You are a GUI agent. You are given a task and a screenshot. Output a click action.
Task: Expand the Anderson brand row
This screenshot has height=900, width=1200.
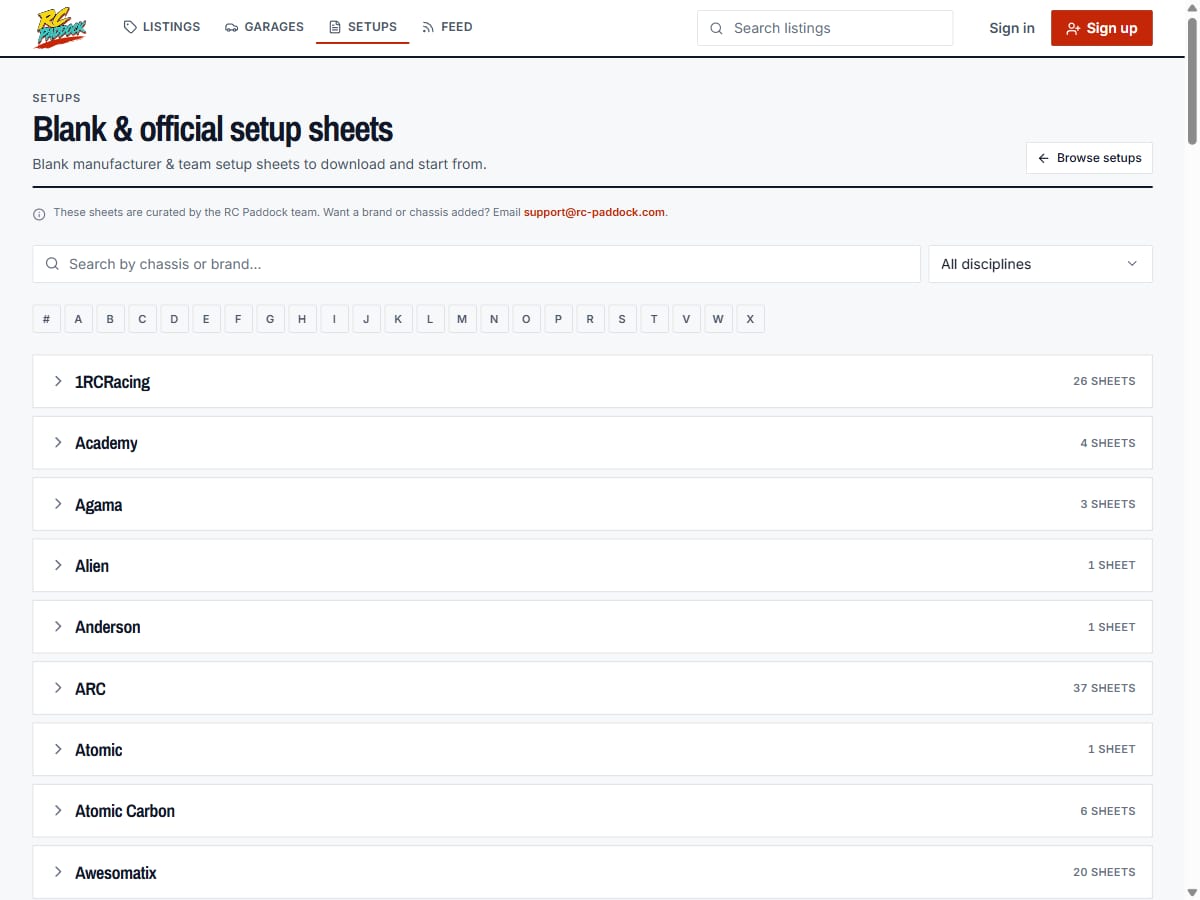pos(592,627)
